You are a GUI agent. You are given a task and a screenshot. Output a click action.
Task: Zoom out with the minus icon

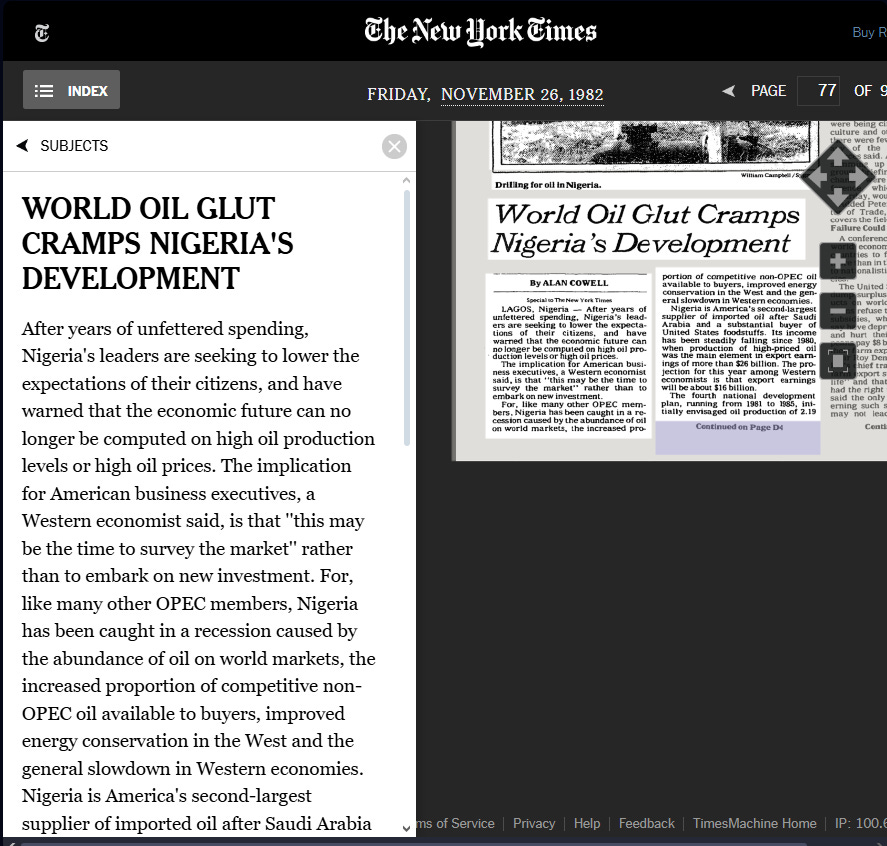click(x=838, y=311)
